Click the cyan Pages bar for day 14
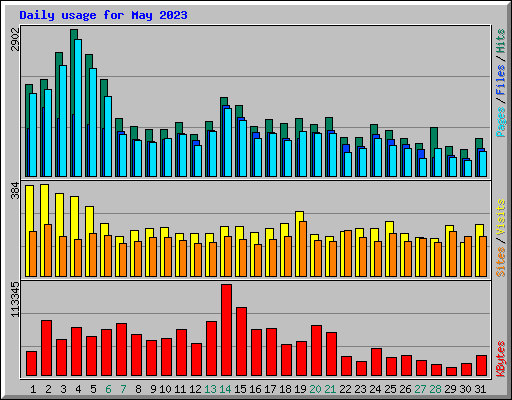 click(228, 142)
